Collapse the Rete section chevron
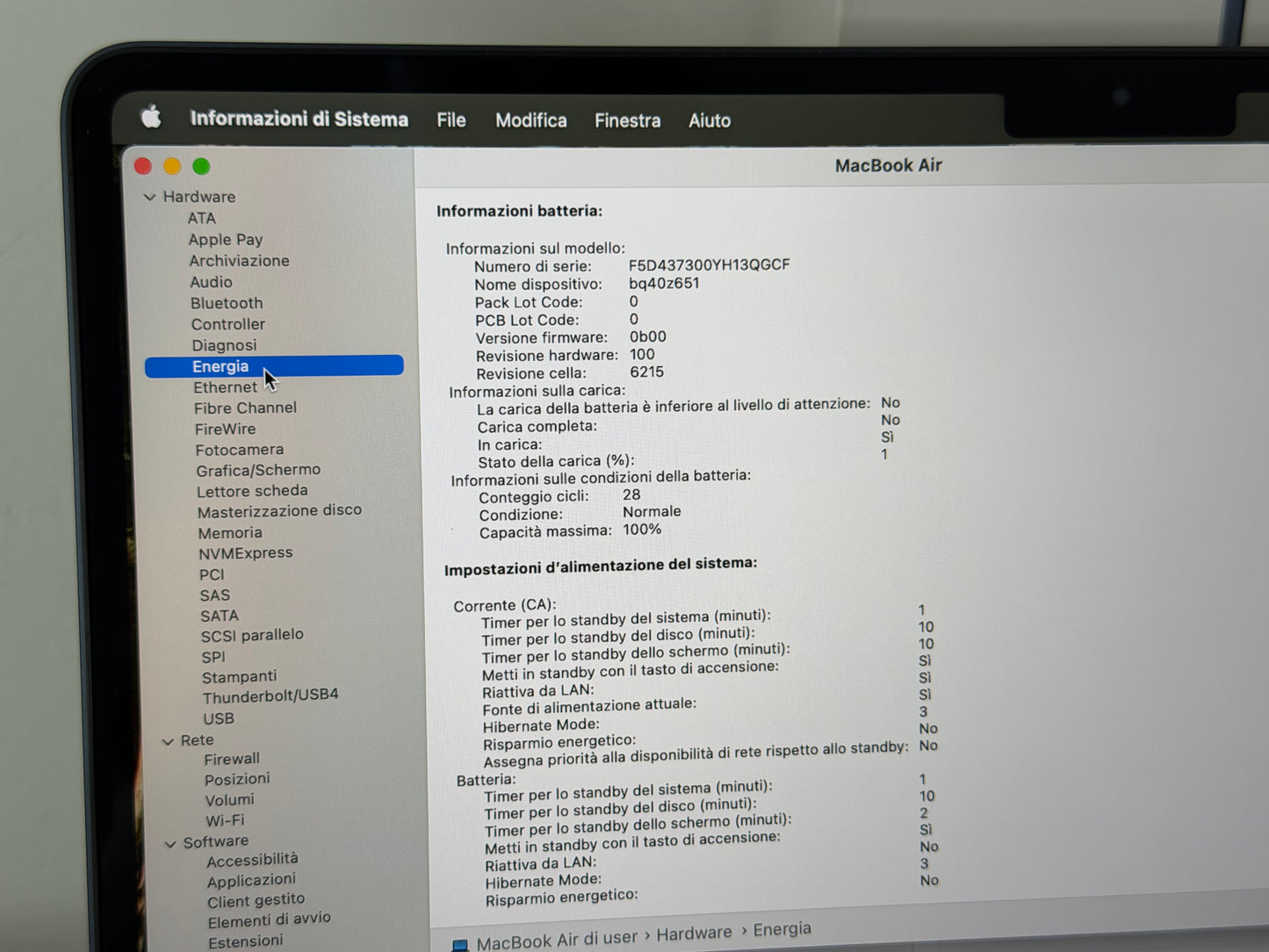Image resolution: width=1269 pixels, height=952 pixels. pos(168,742)
